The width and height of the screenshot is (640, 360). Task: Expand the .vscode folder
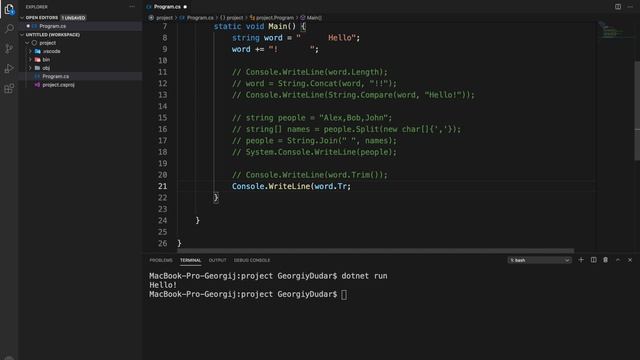30,51
